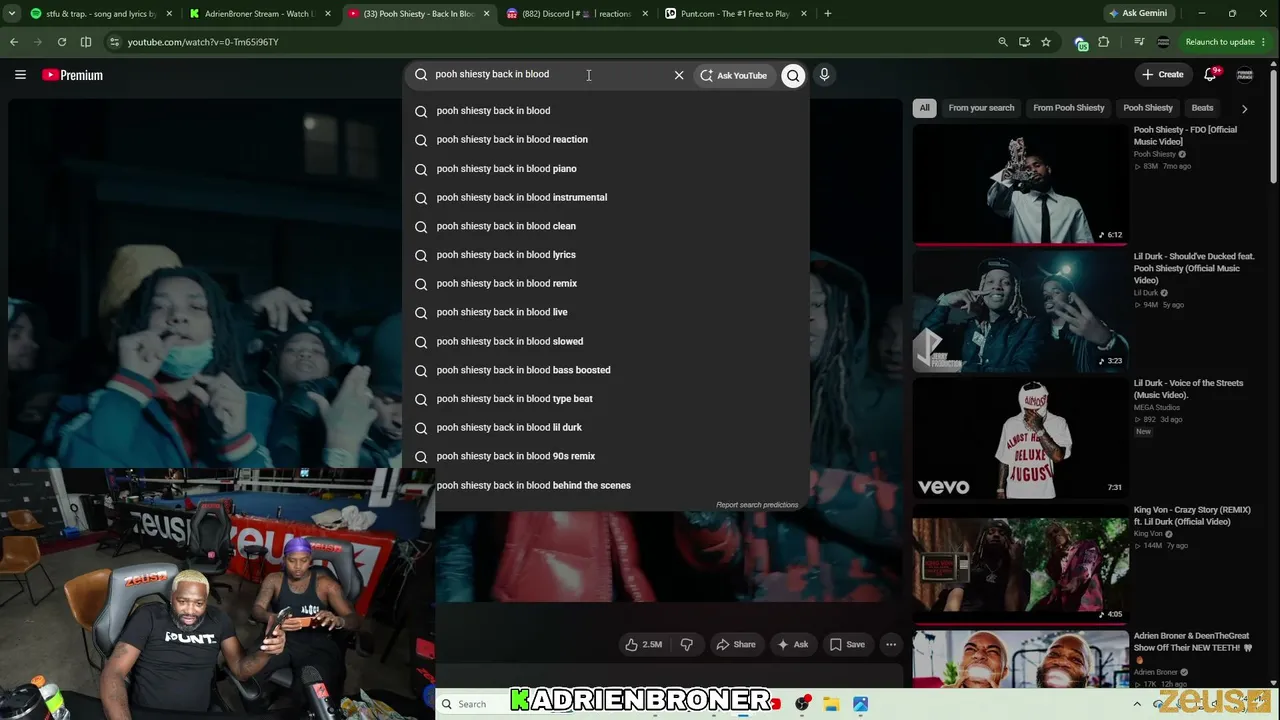Select 'From your search' filter chip
Viewport: 1280px width, 720px height.
981,108
